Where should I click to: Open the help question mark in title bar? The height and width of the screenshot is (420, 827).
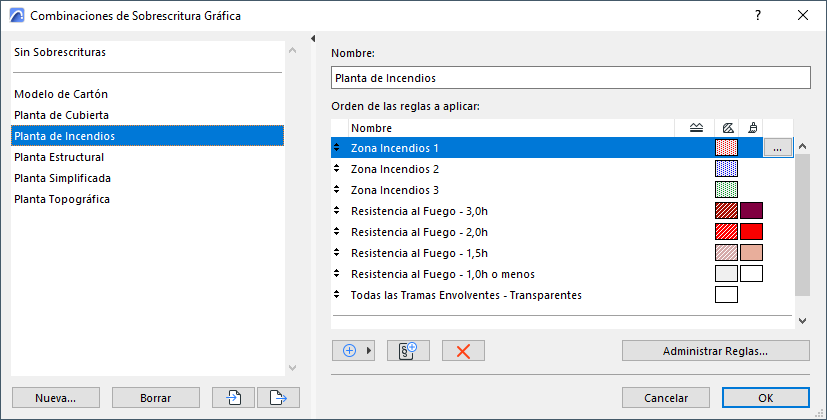[x=758, y=16]
